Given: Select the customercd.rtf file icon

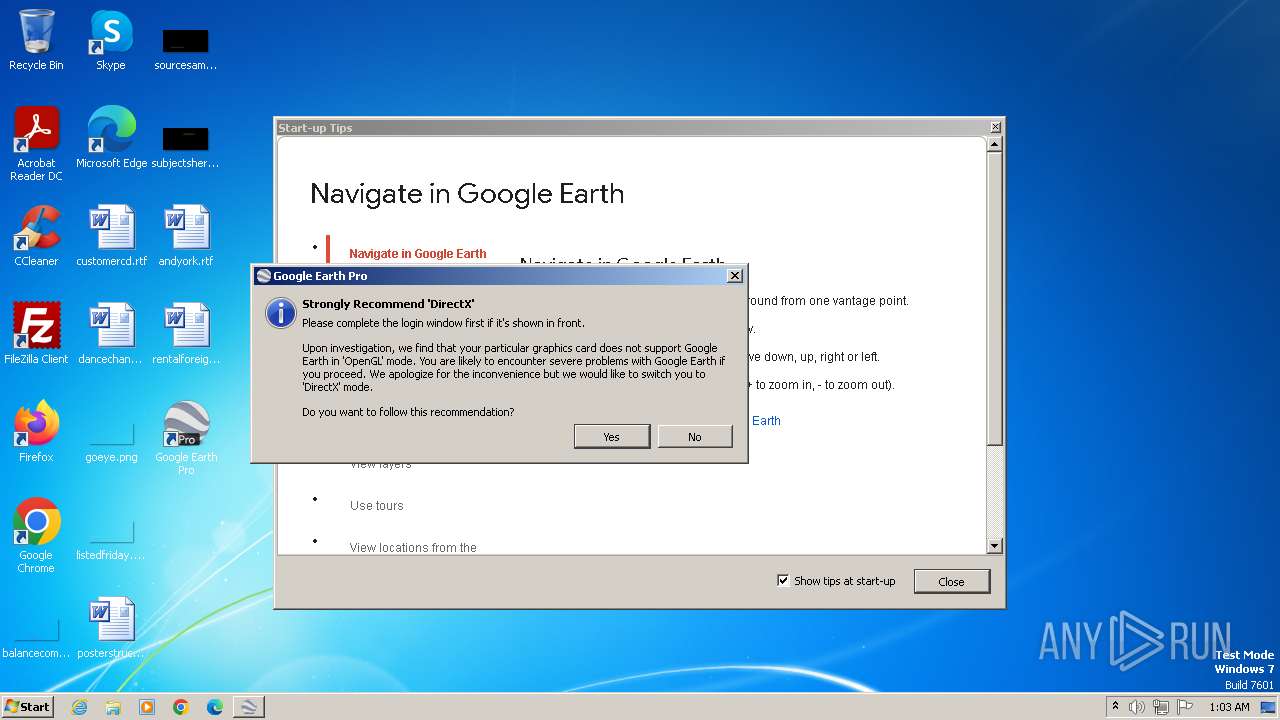Looking at the screenshot, I should 111,236.
